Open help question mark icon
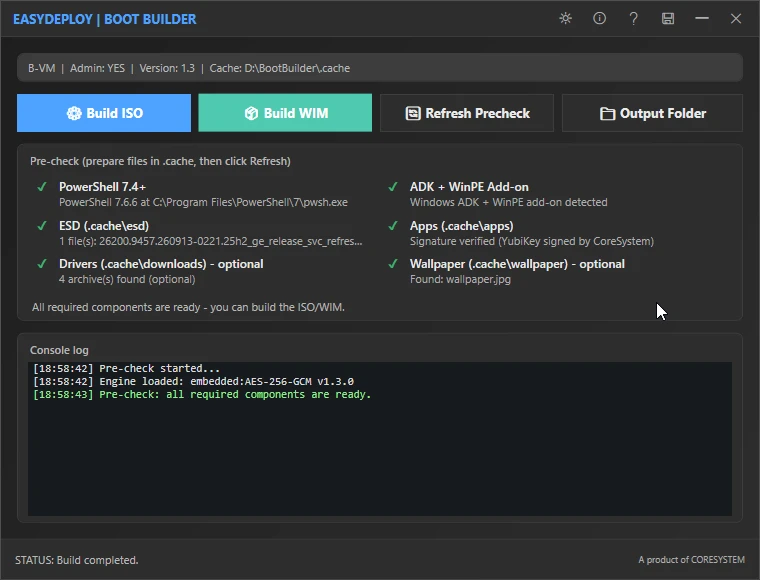760x580 pixels. tap(633, 18)
